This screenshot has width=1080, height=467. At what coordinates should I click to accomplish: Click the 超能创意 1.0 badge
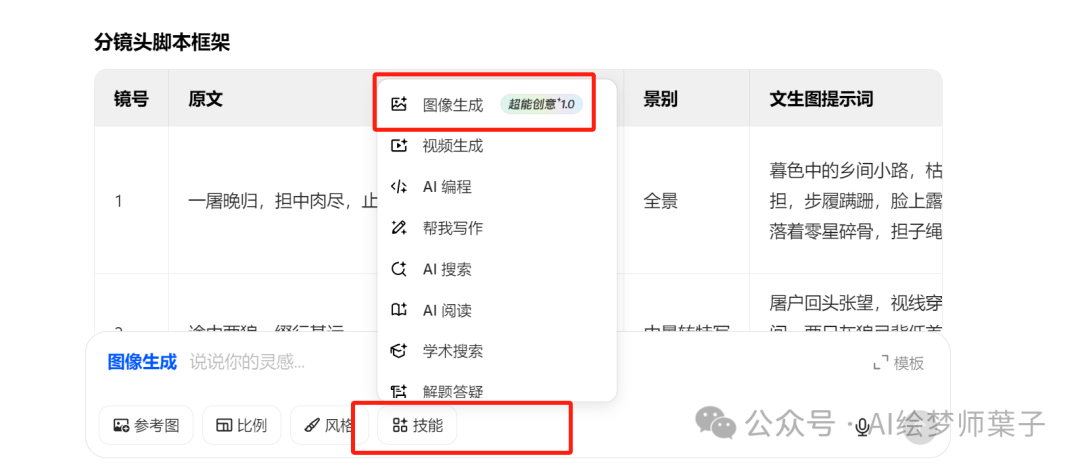tap(541, 104)
